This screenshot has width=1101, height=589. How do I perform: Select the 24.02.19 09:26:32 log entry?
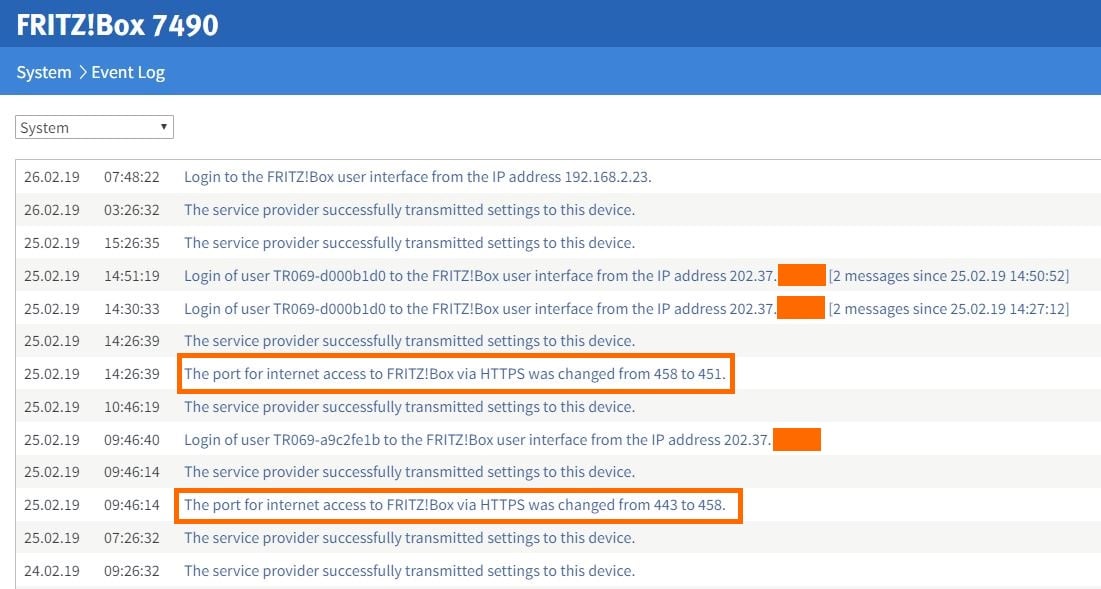(558, 571)
